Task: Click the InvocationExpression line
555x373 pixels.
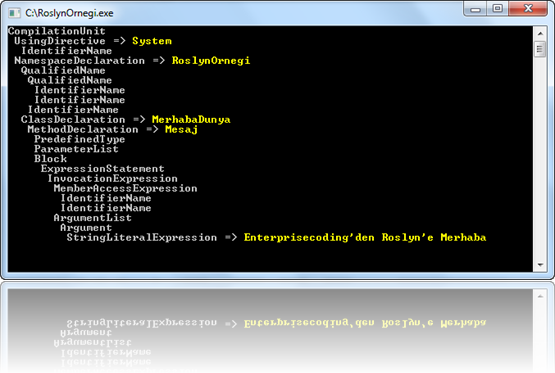Action: point(113,179)
